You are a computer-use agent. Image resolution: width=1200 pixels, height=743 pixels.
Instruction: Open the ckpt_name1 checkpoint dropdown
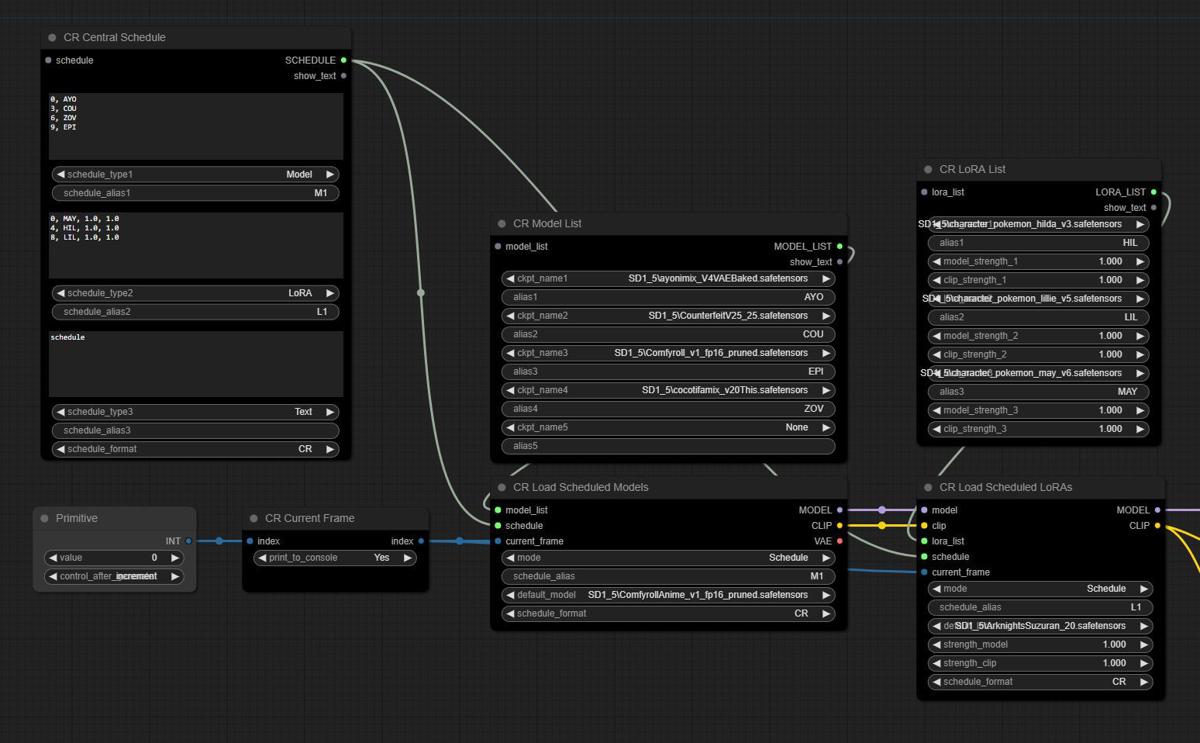668,279
